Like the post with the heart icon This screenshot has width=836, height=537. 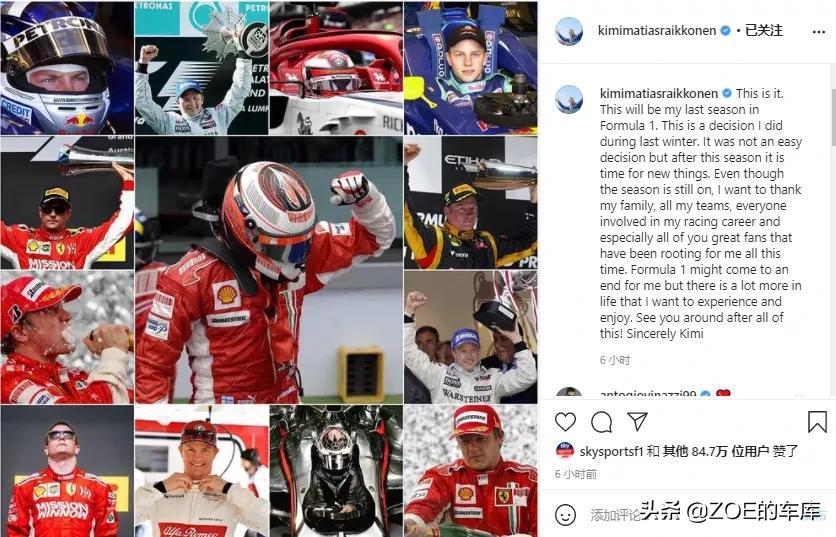coord(565,422)
